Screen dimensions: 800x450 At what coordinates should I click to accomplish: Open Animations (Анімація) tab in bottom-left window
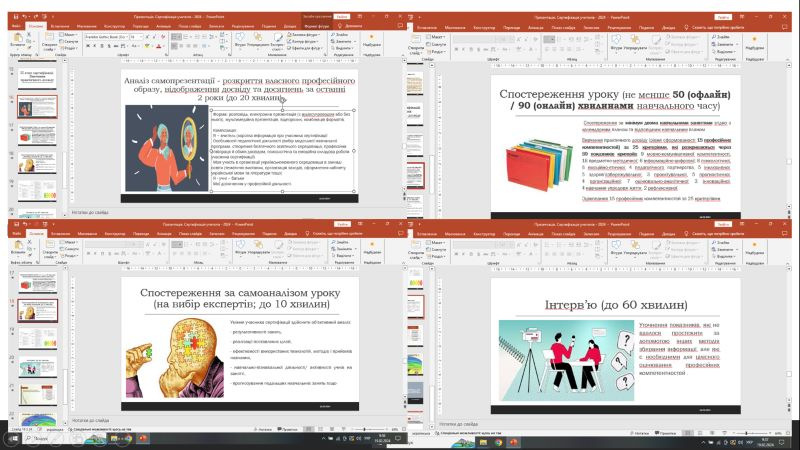164,234
